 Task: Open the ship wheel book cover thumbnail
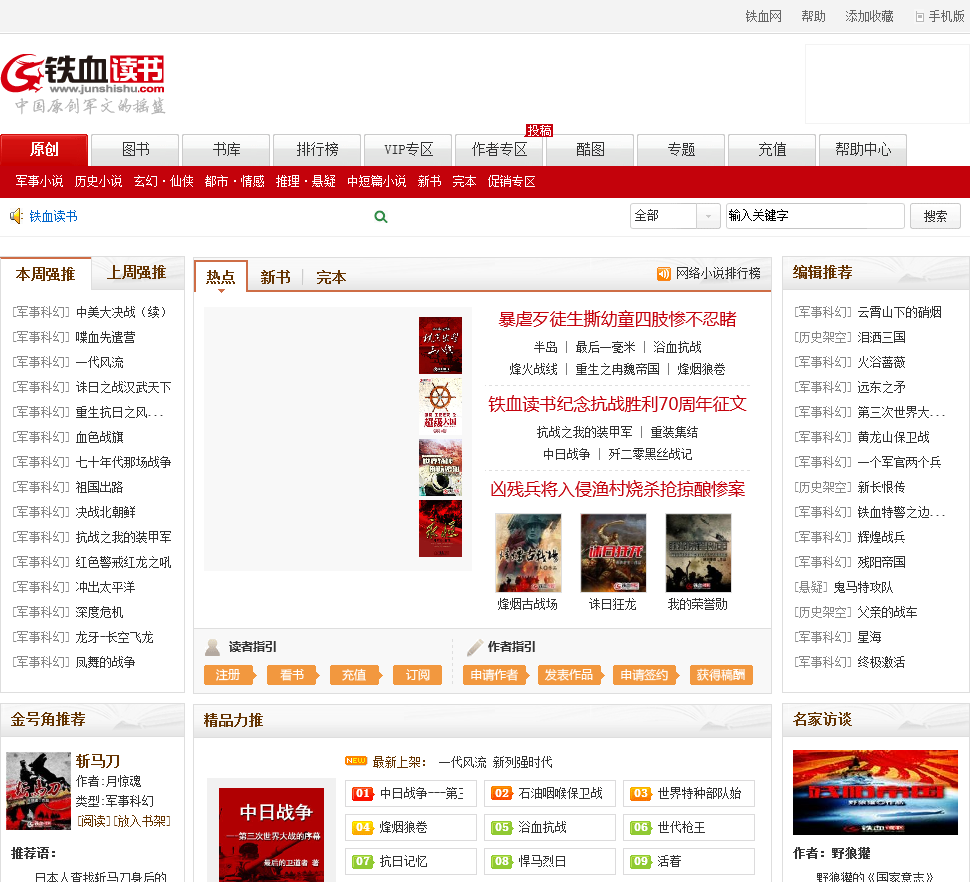coord(440,406)
